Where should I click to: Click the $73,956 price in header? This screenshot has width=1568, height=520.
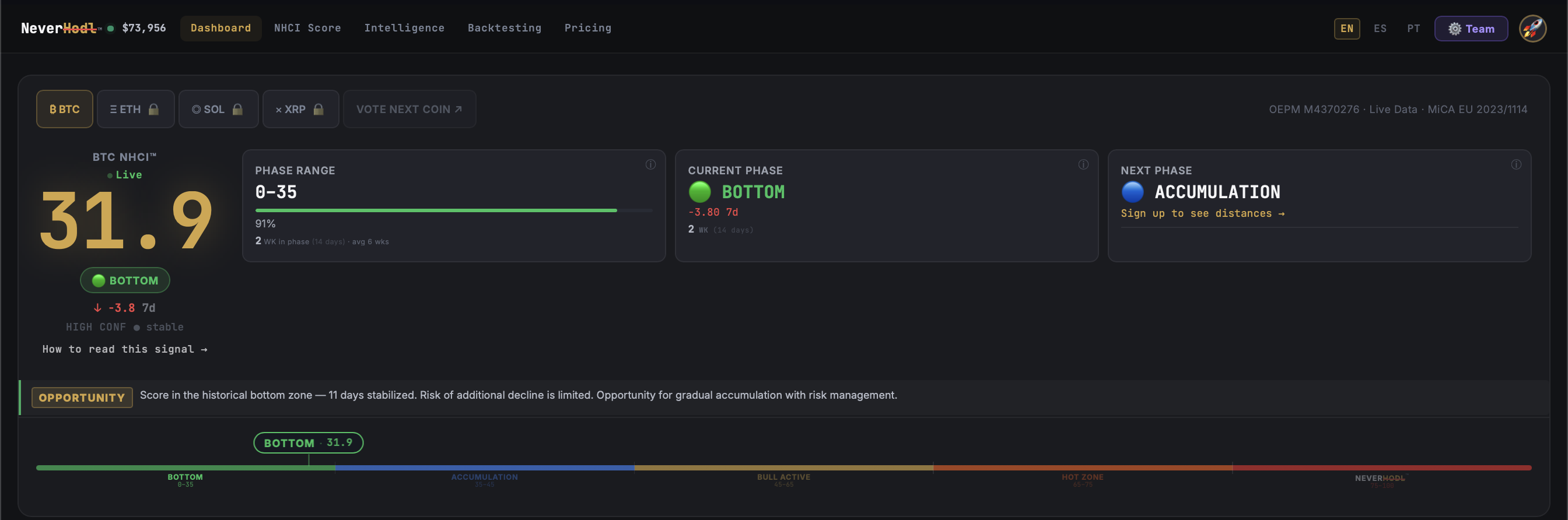pos(143,28)
